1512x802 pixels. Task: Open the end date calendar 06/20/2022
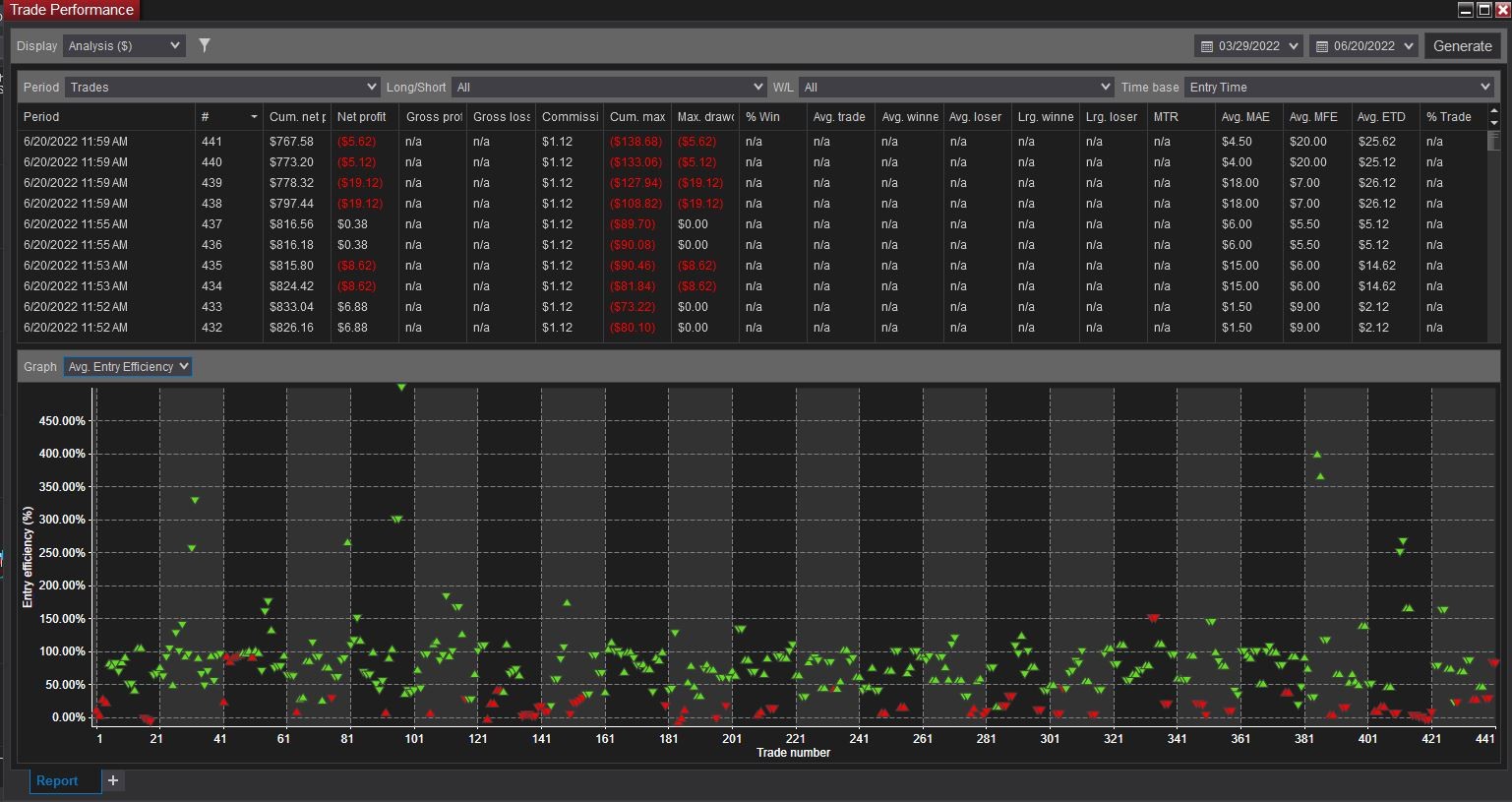[1363, 46]
